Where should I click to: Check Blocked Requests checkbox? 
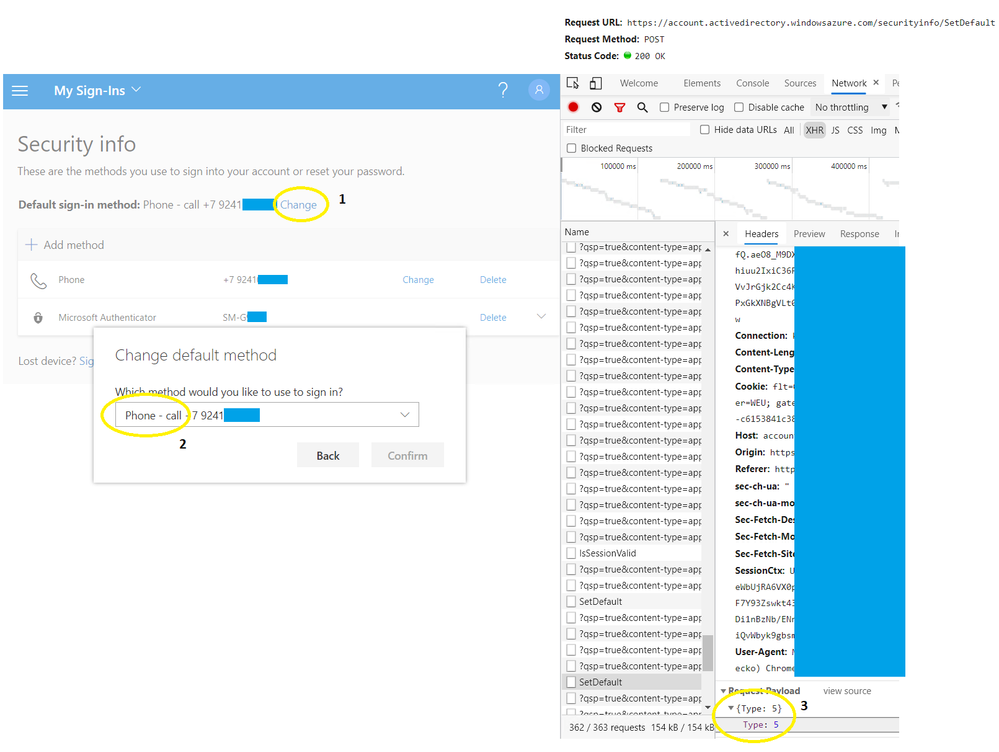[571, 148]
